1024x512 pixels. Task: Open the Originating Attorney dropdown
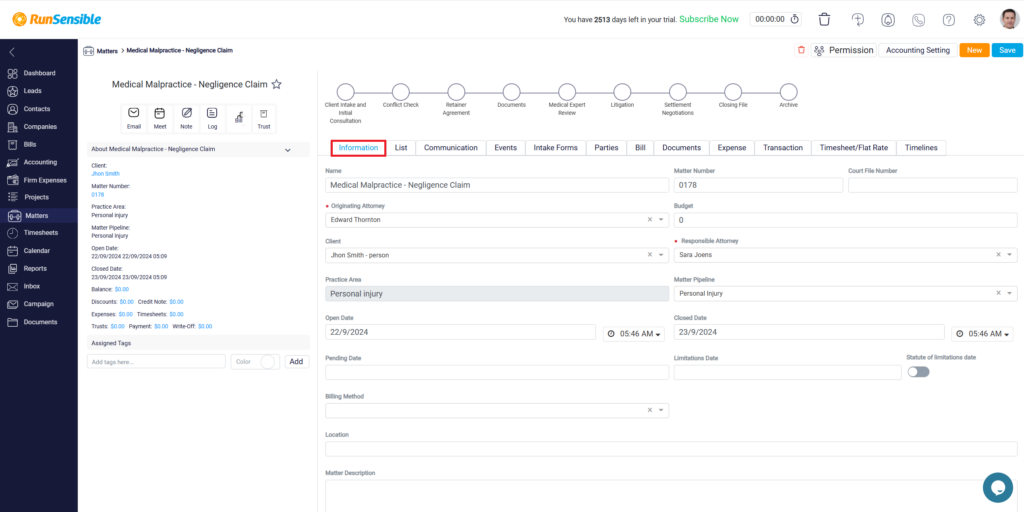[x=662, y=220]
